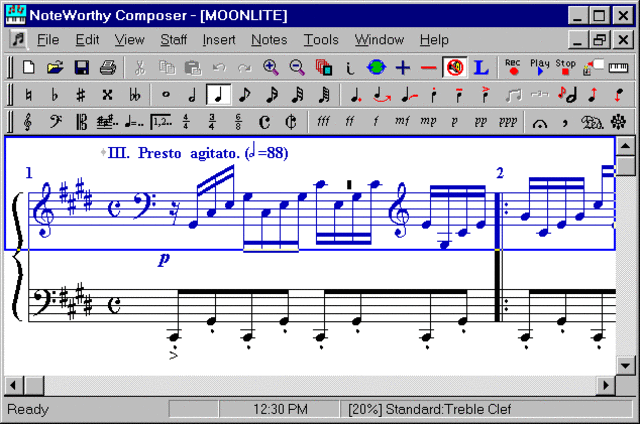Choose thirty-second note duration
640x424 pixels.
(298, 95)
